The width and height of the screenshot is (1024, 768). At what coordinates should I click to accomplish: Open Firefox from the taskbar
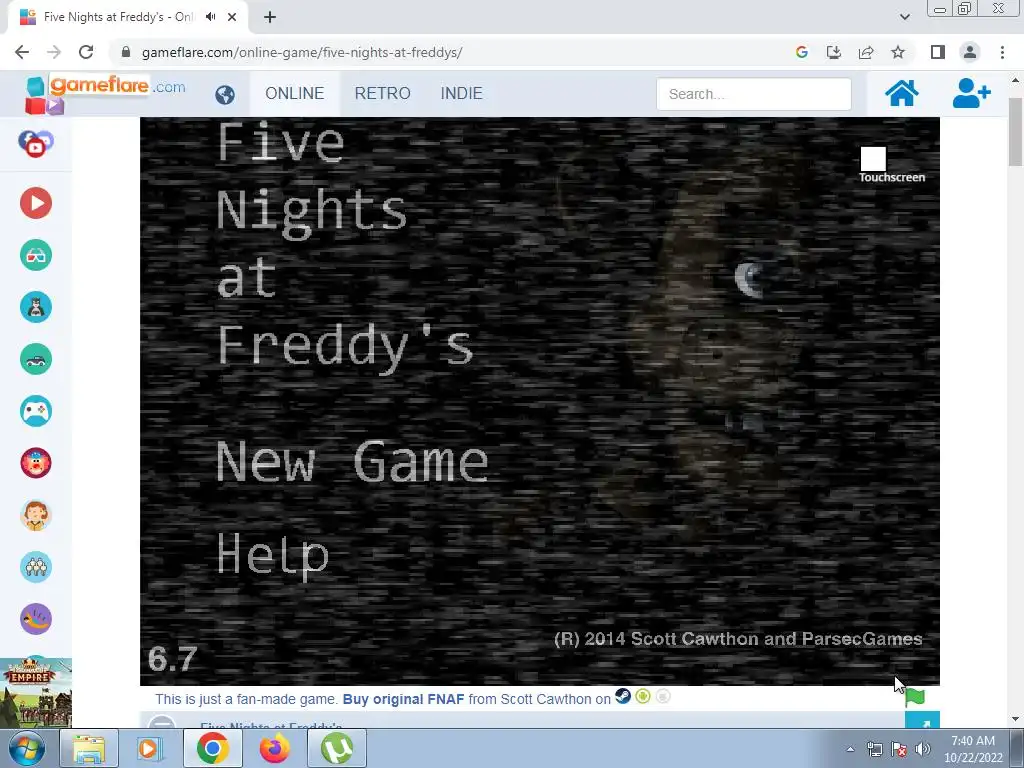click(x=274, y=748)
